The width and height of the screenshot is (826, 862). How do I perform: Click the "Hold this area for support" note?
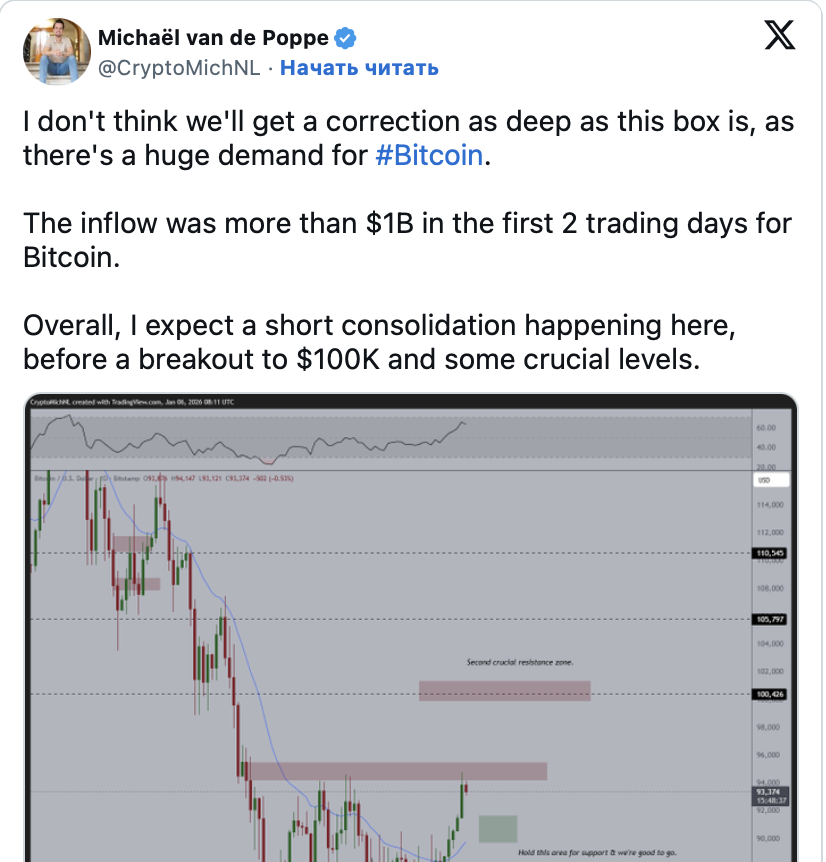[596, 853]
